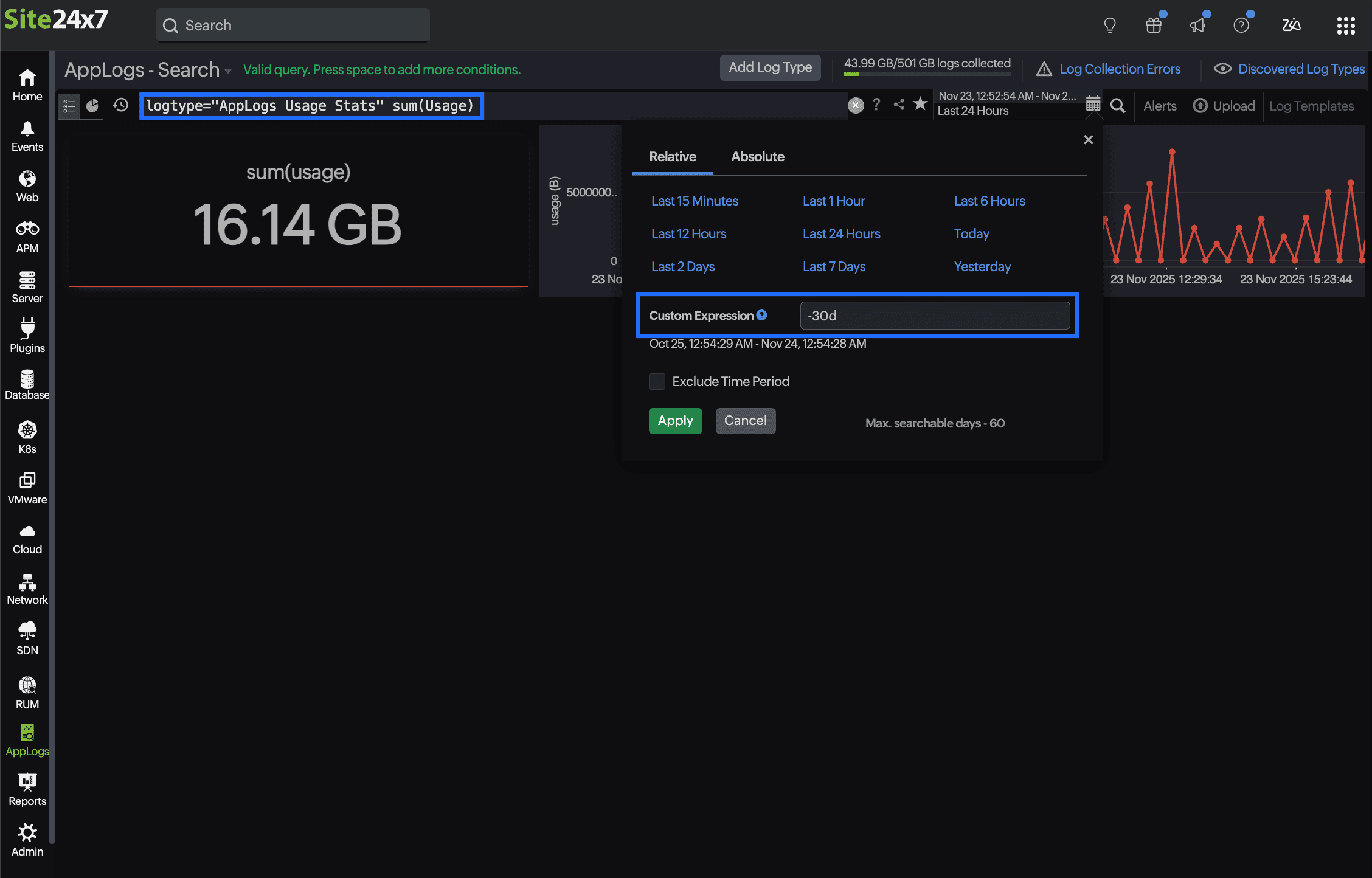Save the query using the star icon

[920, 105]
